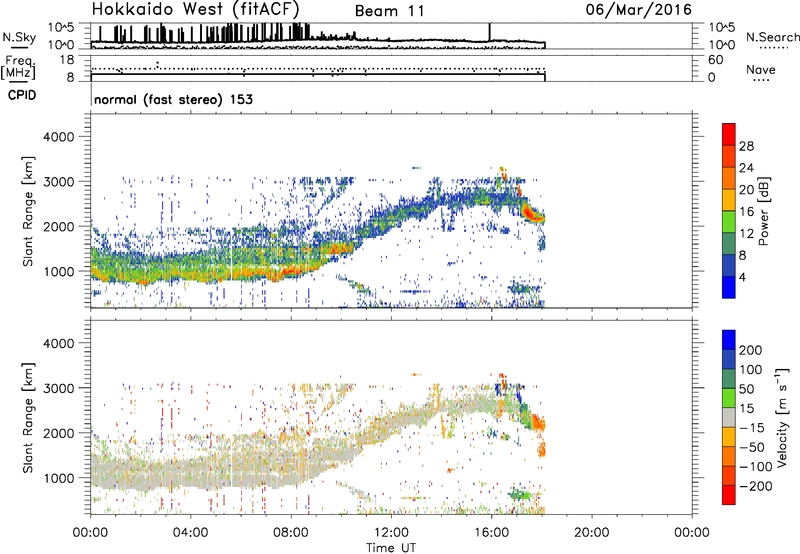Click the 'Power [dB]' color bar label
The height and width of the screenshot is (554, 800).
764,212
